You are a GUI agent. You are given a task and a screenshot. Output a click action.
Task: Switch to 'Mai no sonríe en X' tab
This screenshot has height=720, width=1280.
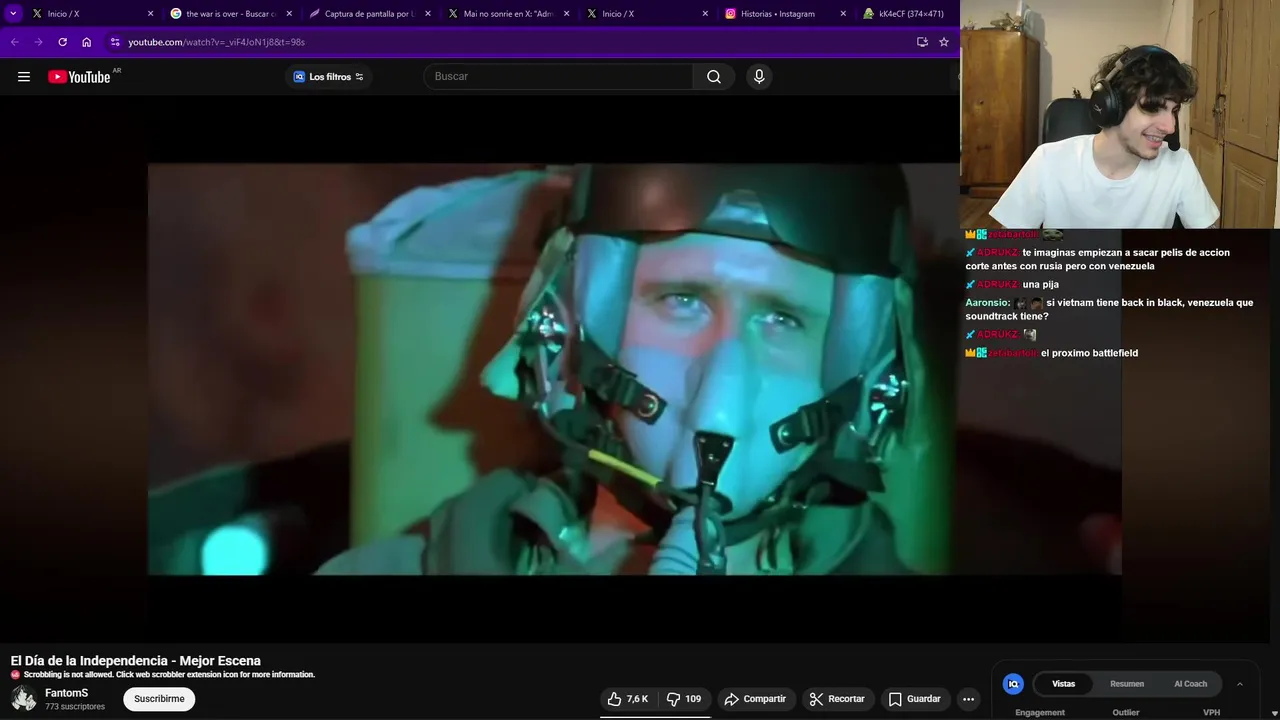coord(509,14)
